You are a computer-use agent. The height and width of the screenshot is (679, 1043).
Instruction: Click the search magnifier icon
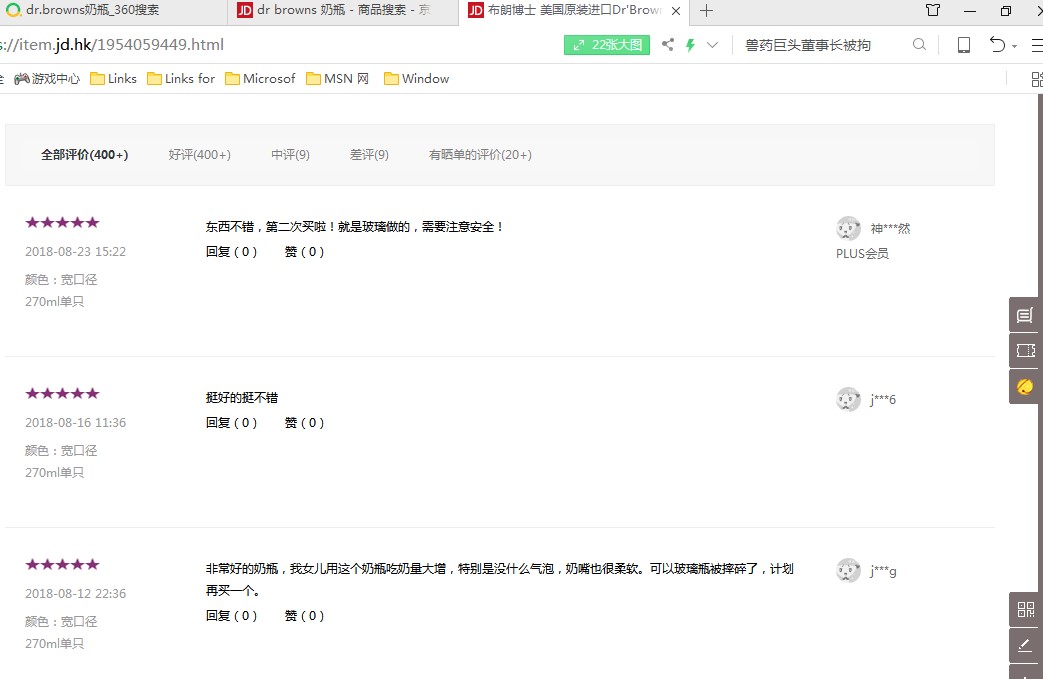919,45
